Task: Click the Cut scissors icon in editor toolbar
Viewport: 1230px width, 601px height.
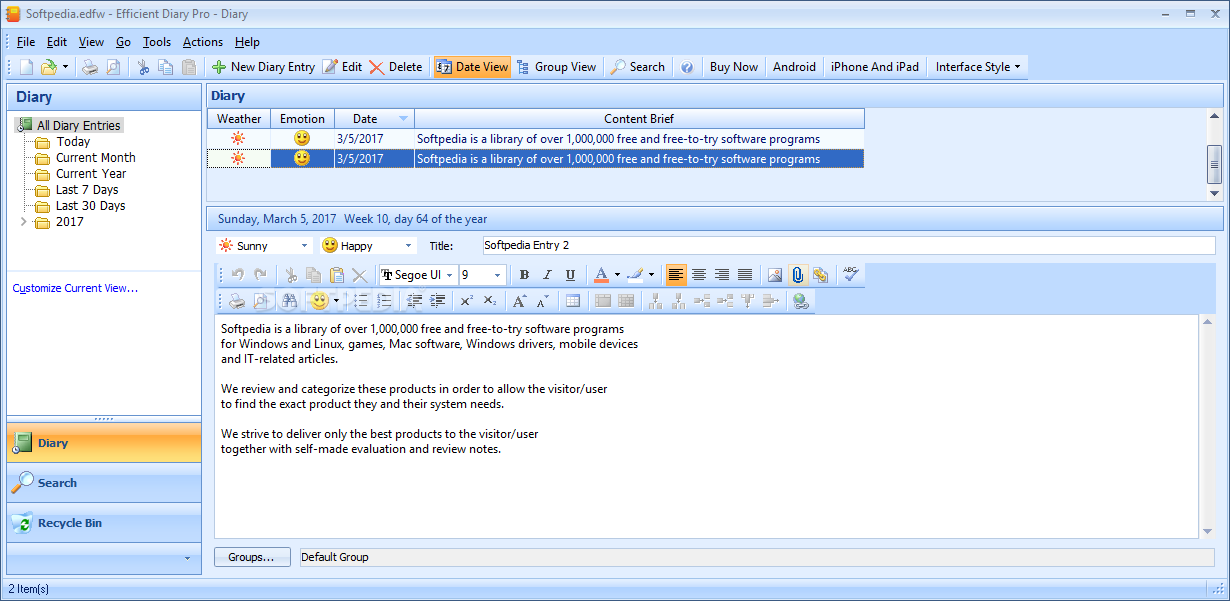Action: (291, 275)
